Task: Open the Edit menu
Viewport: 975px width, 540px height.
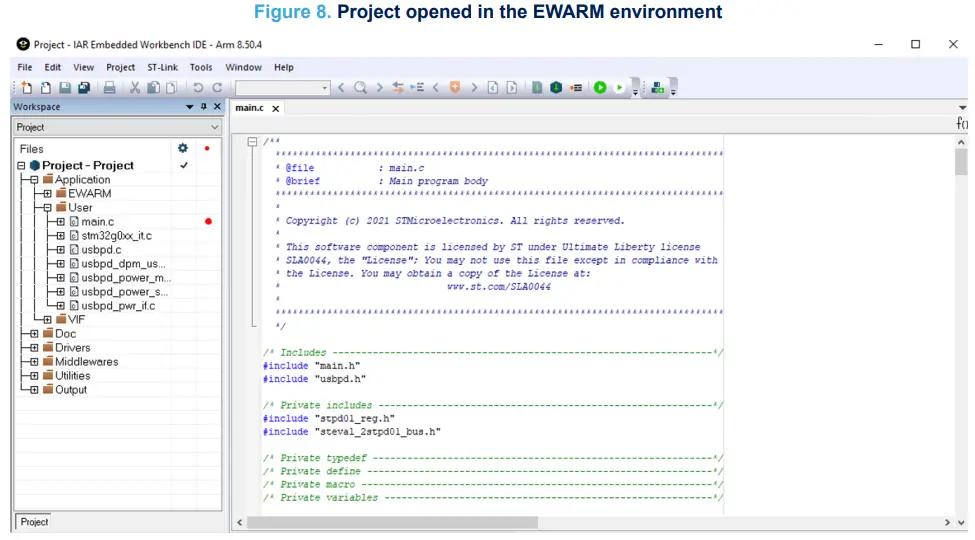Action: click(53, 67)
